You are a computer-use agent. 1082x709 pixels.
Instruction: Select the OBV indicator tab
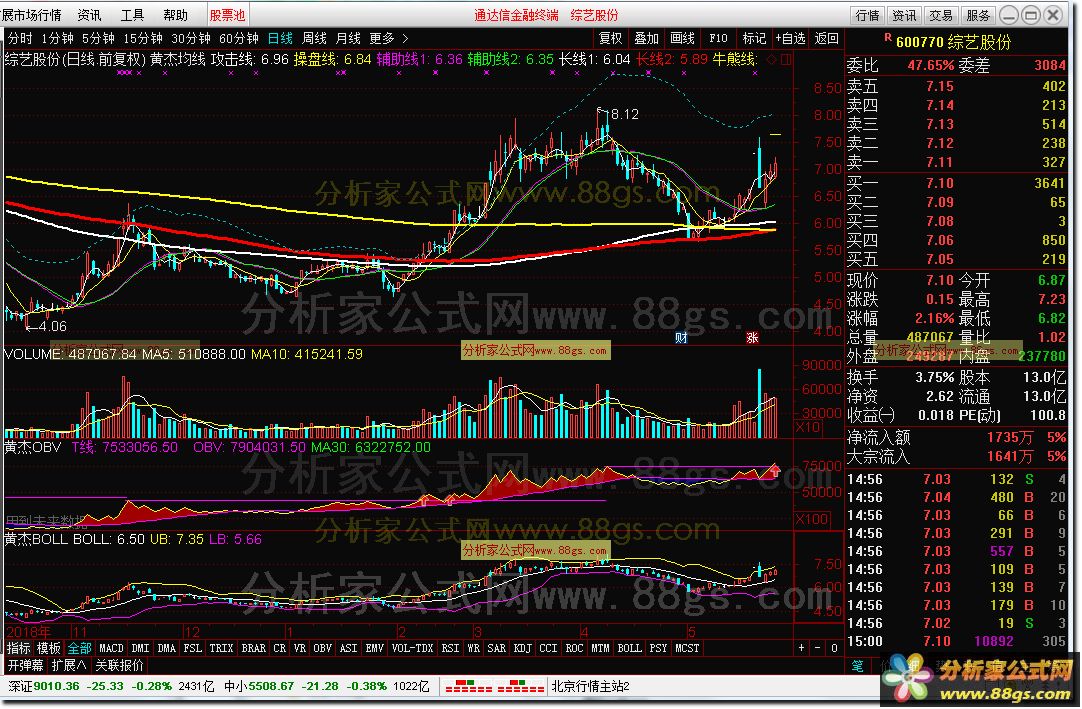coord(322,648)
